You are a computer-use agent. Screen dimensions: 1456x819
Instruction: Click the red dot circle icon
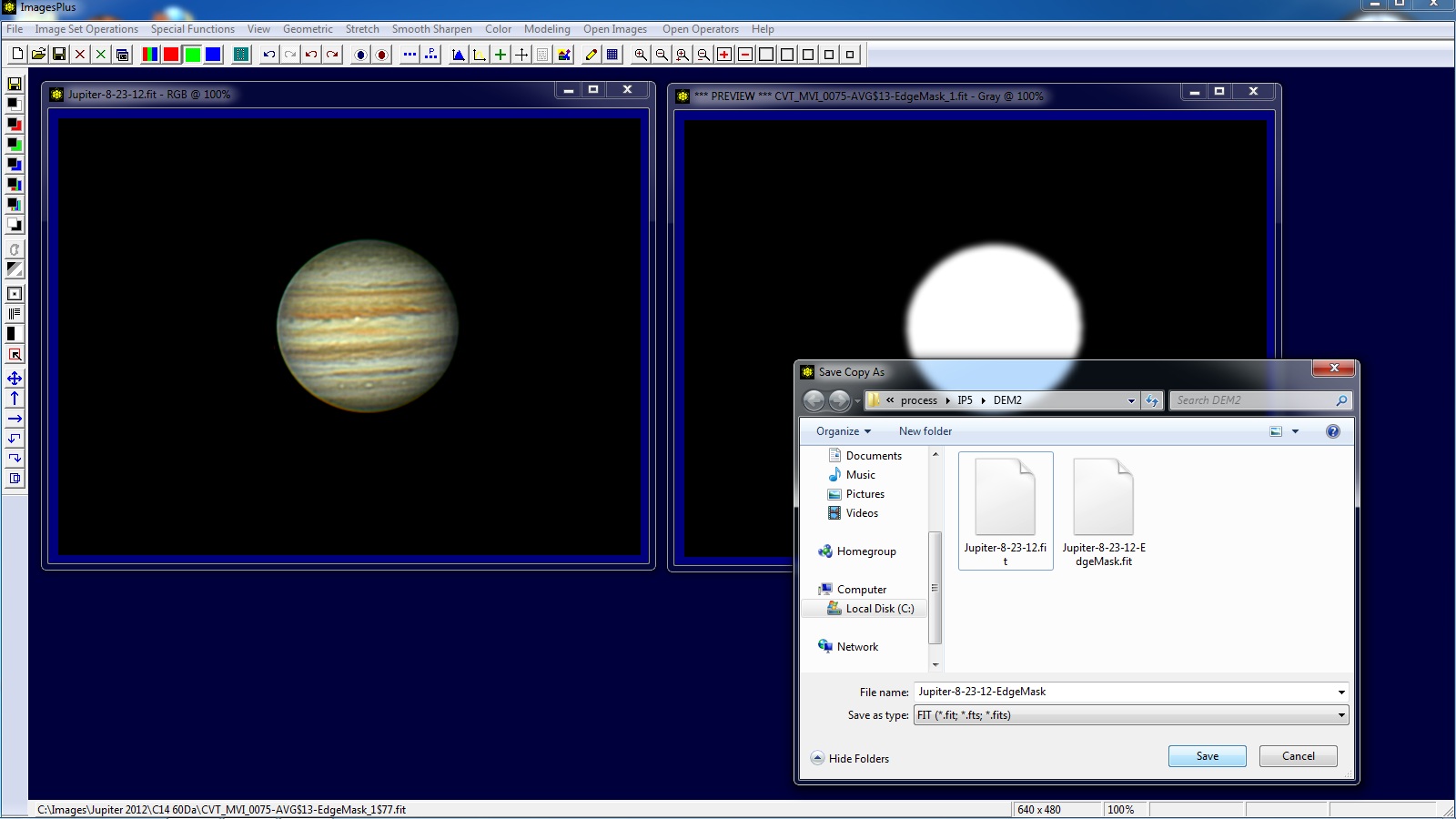381,55
